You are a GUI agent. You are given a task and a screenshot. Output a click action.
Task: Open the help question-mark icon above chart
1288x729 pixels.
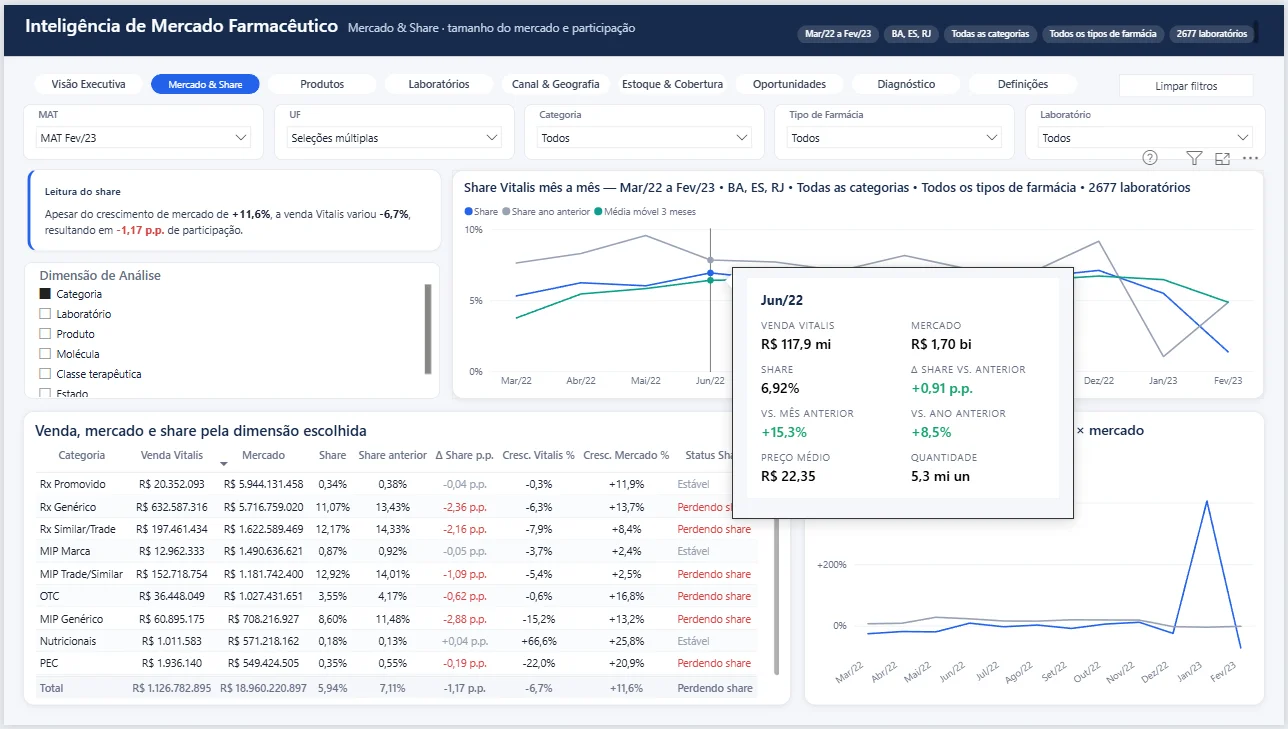(1150, 158)
